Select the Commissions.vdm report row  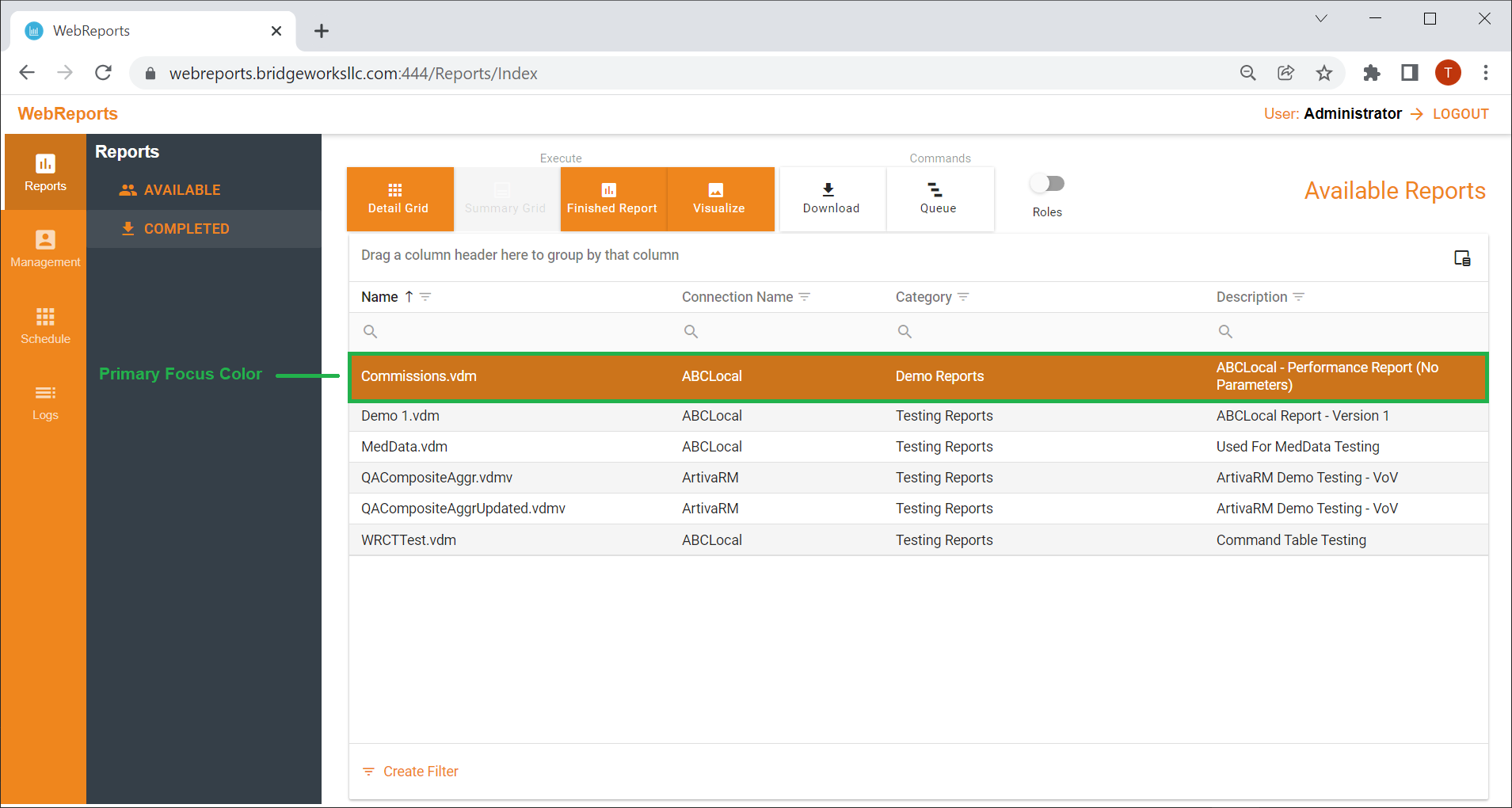[x=919, y=377]
